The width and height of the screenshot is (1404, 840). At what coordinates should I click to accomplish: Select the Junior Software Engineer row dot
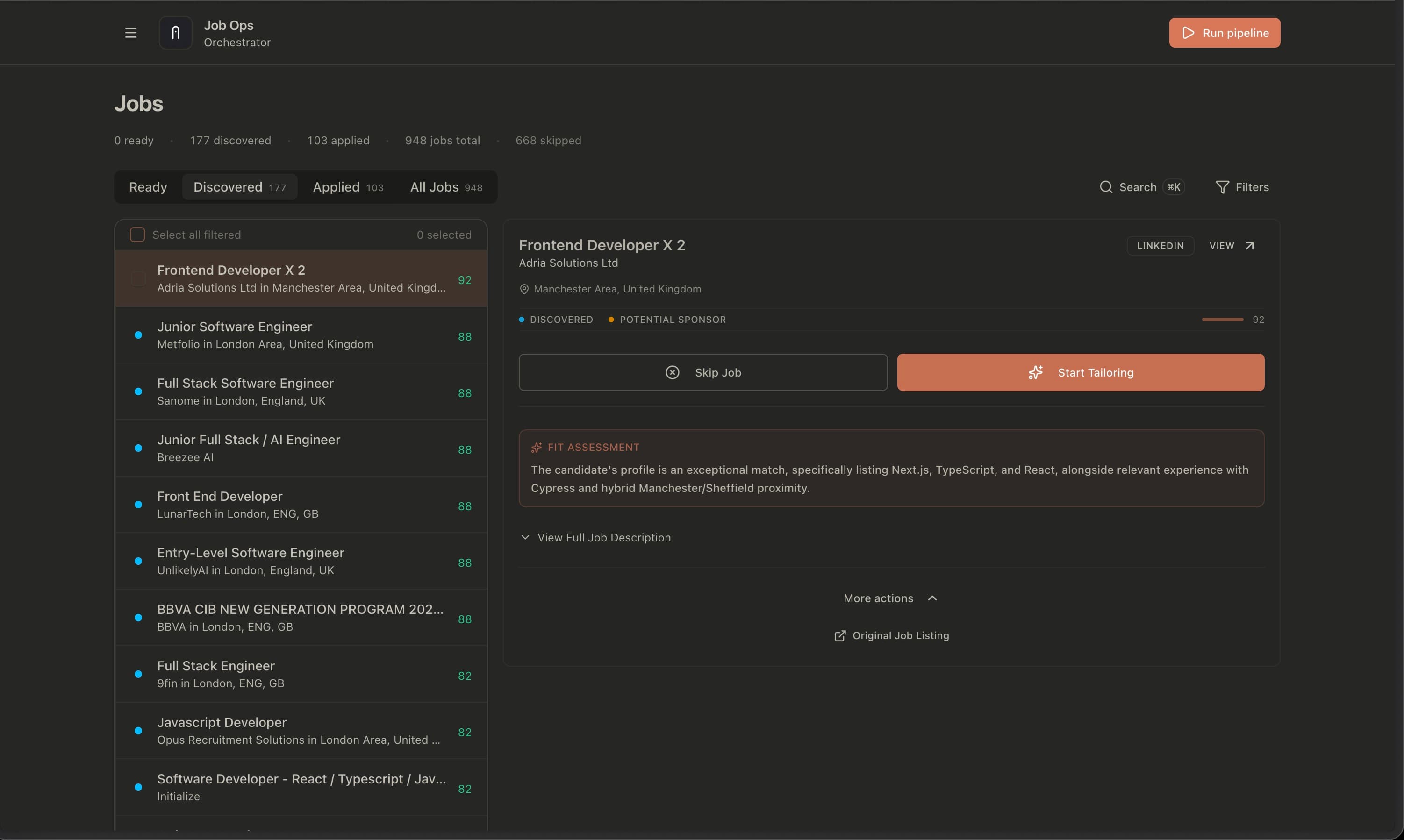138,335
